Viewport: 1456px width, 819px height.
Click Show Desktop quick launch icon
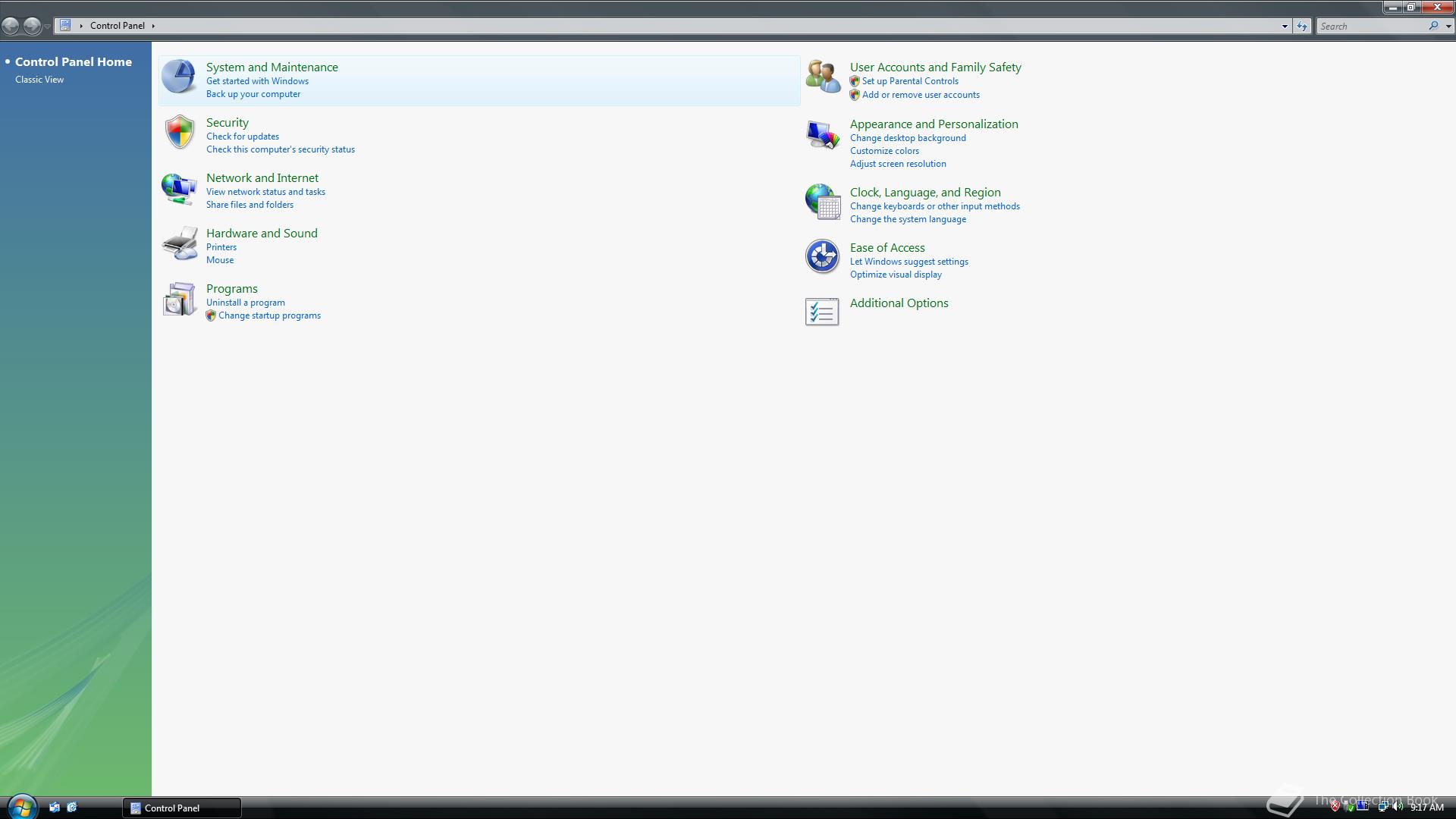click(55, 808)
